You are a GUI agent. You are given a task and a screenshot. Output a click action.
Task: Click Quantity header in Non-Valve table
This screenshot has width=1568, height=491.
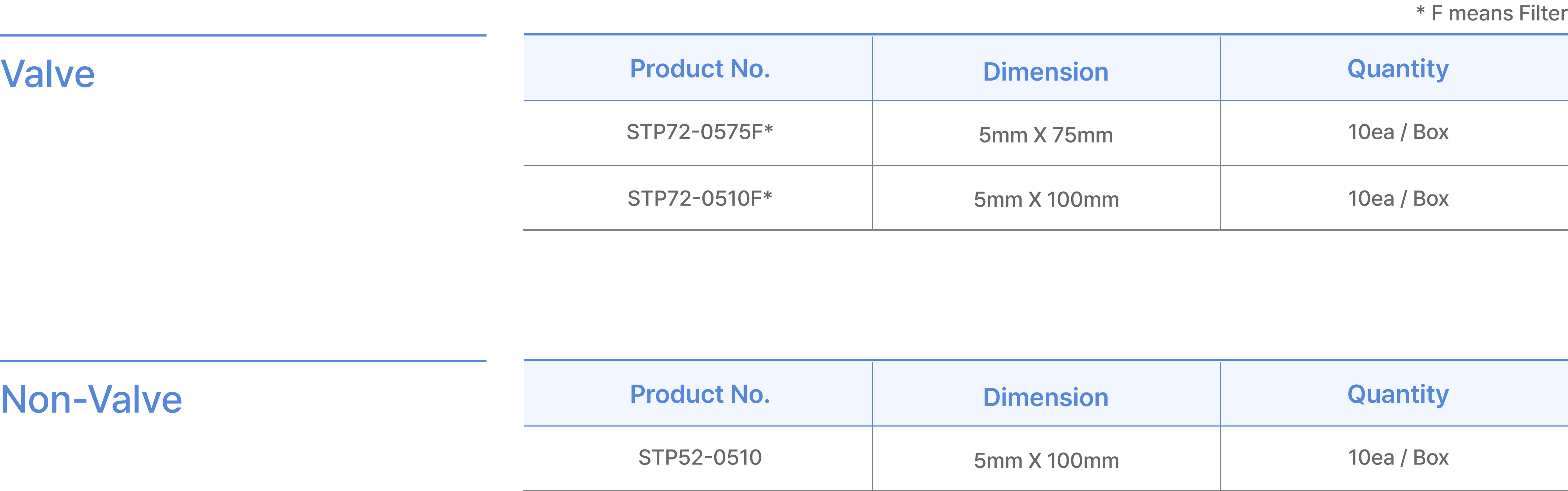1398,395
